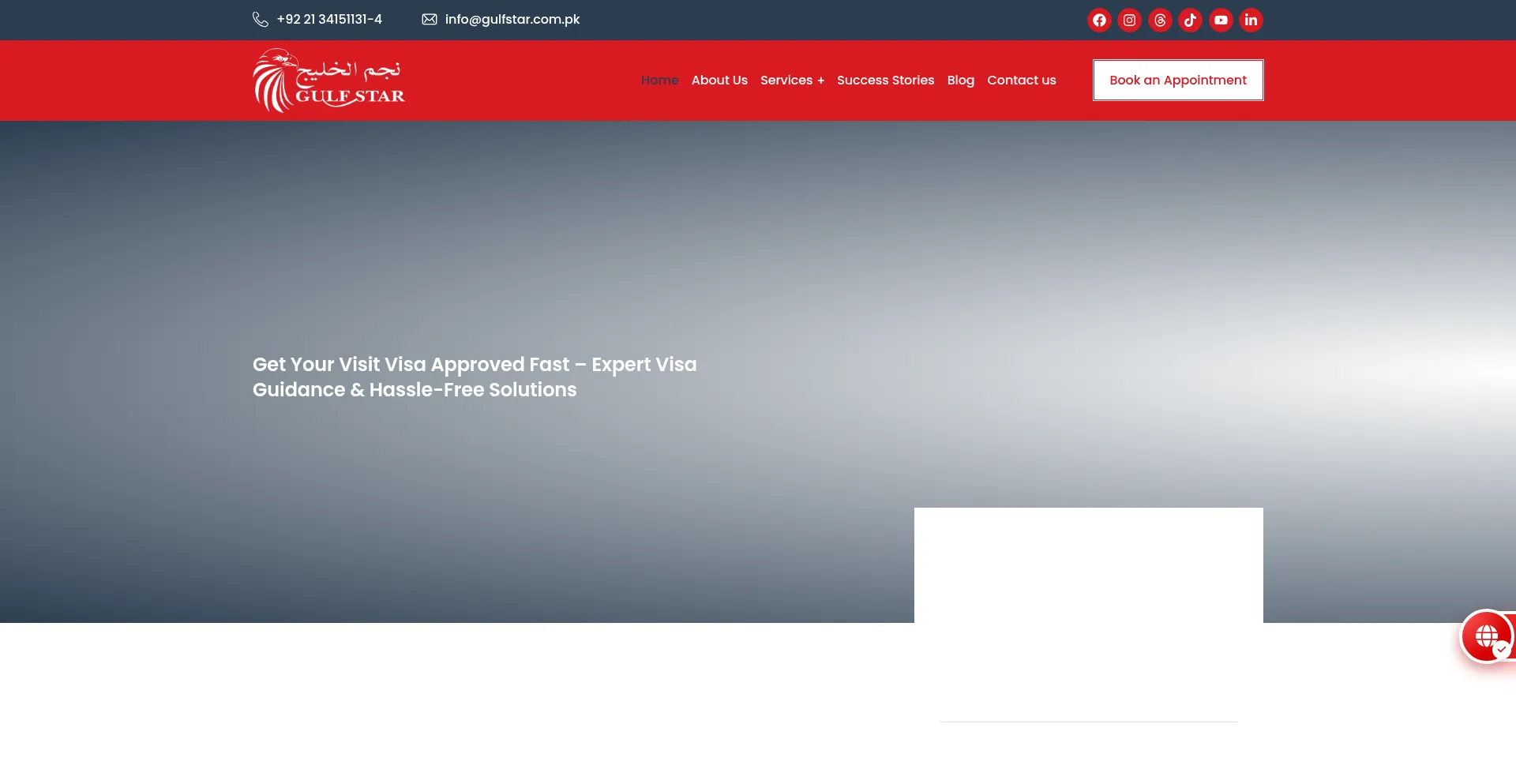Screen dimensions: 1516x784
Task: Click the phone handset icon
Action: tap(261, 19)
